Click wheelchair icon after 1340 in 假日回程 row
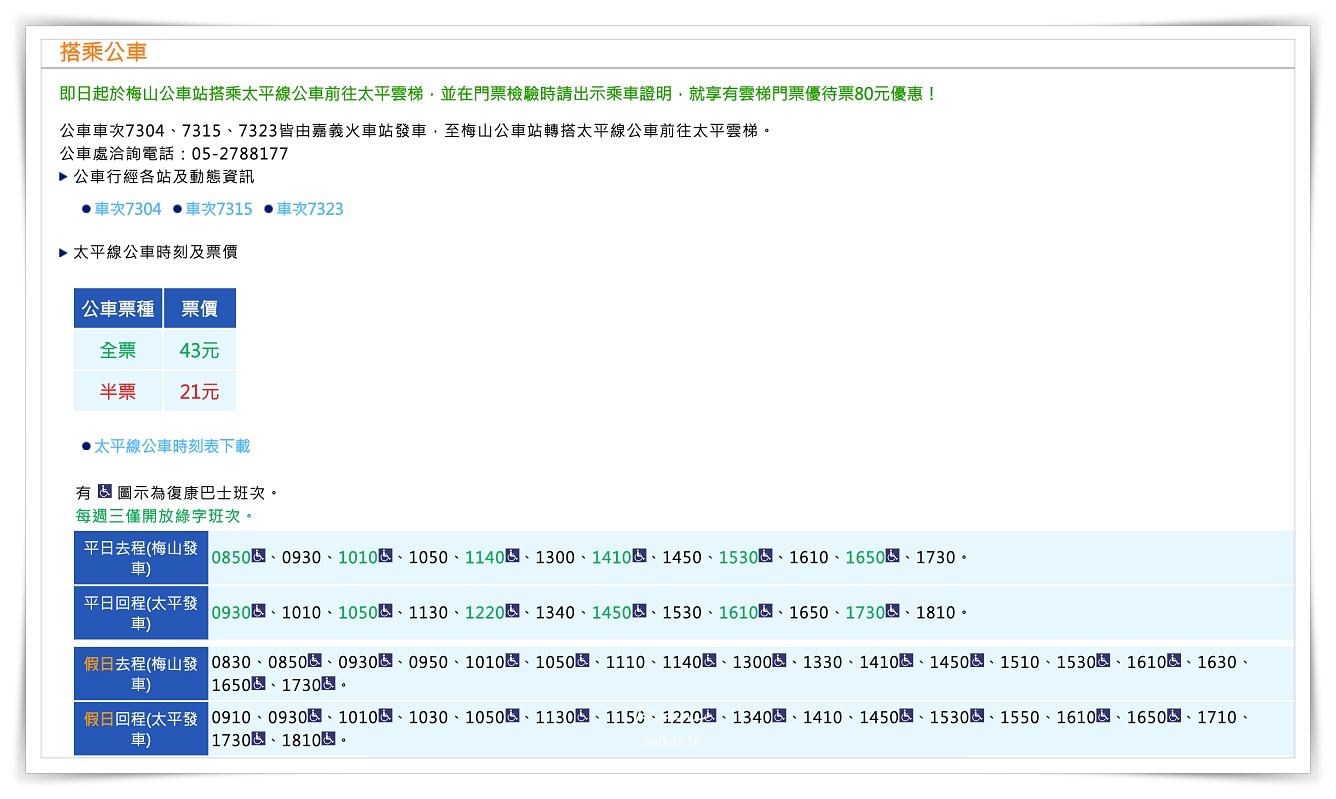1336x799 pixels. 780,716
